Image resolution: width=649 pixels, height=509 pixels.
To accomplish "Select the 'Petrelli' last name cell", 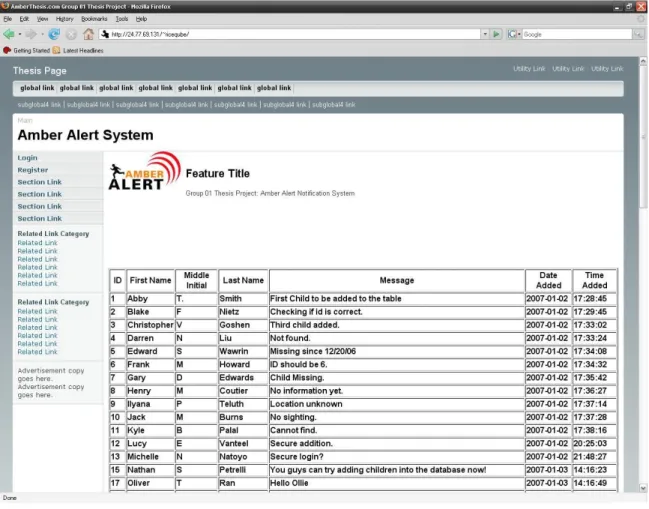I will [243, 470].
